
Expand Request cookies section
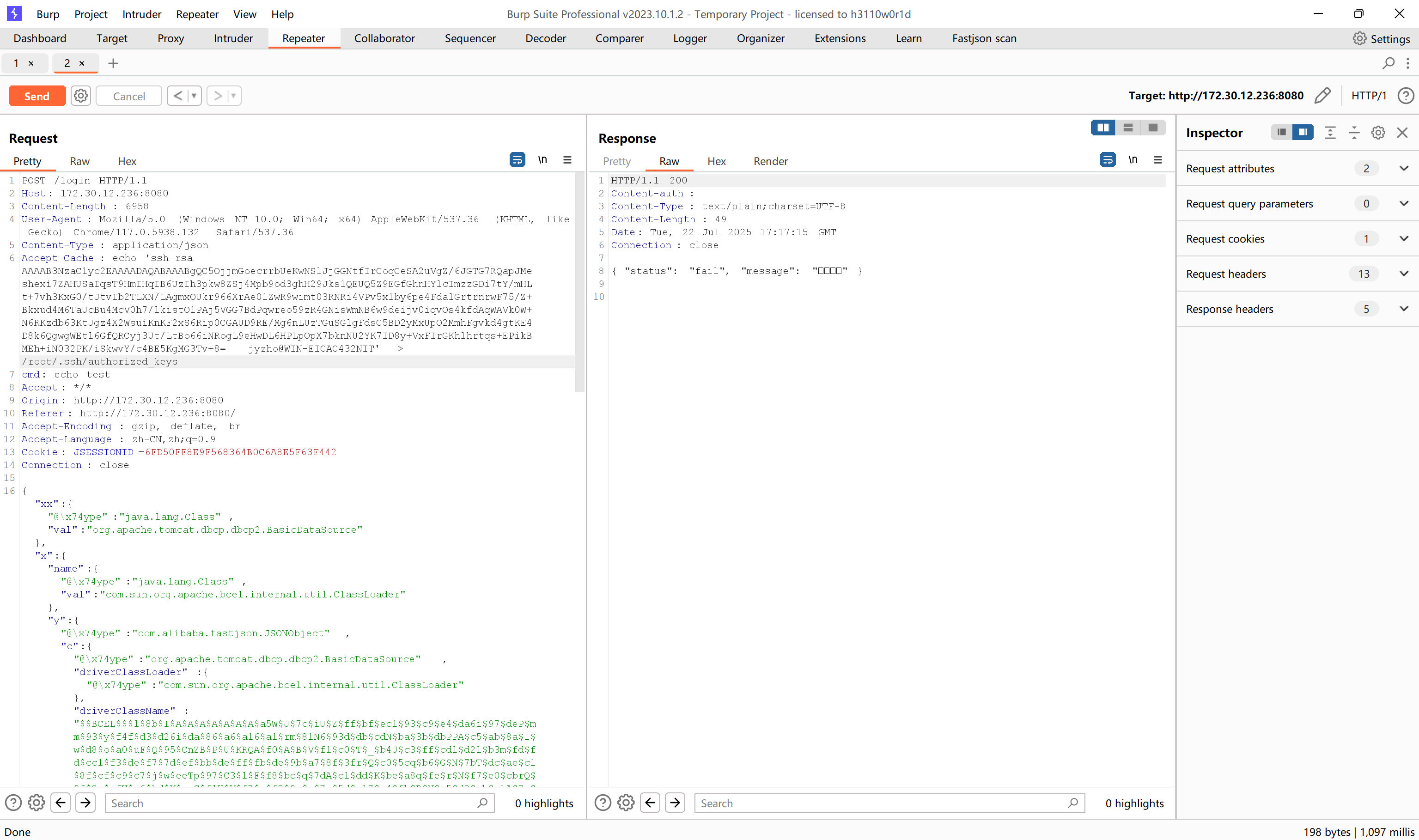coord(1403,239)
